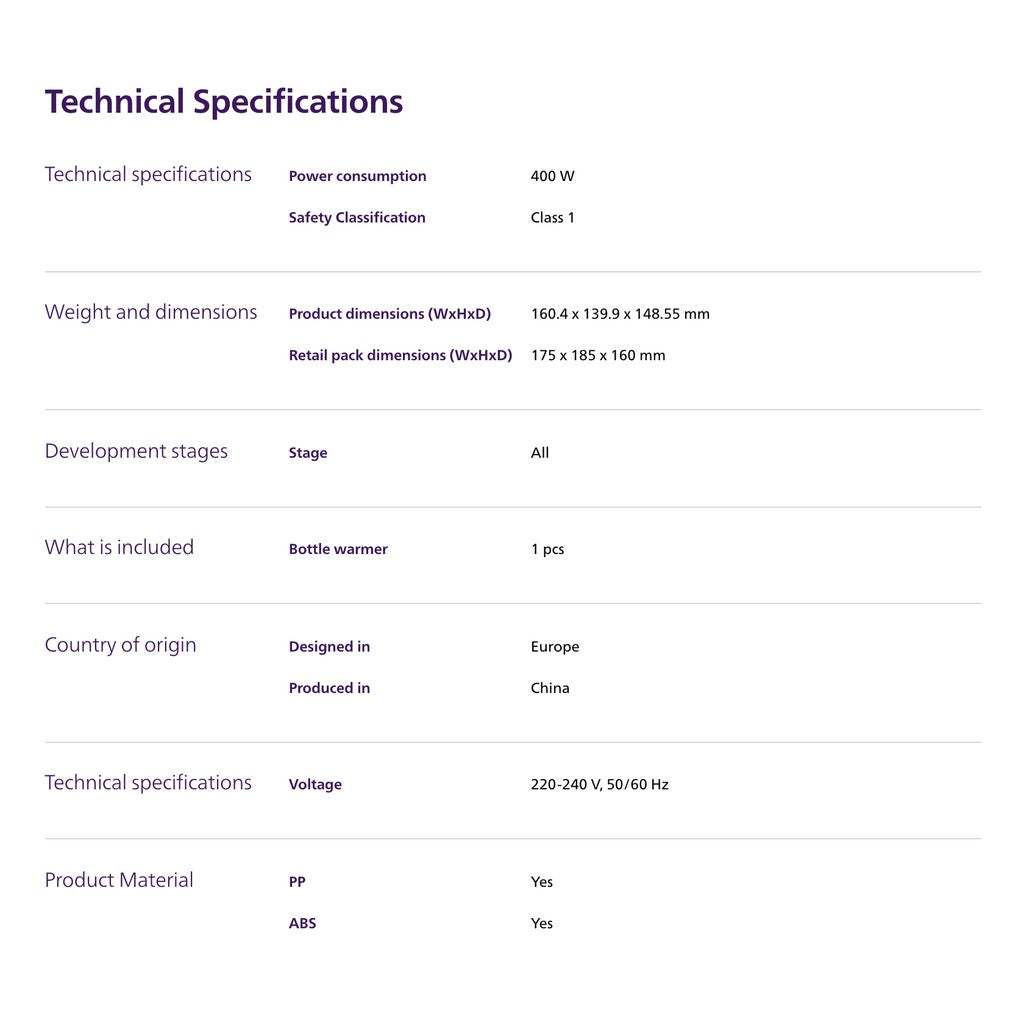
Task: Click the Designed in label
Action: point(329,647)
